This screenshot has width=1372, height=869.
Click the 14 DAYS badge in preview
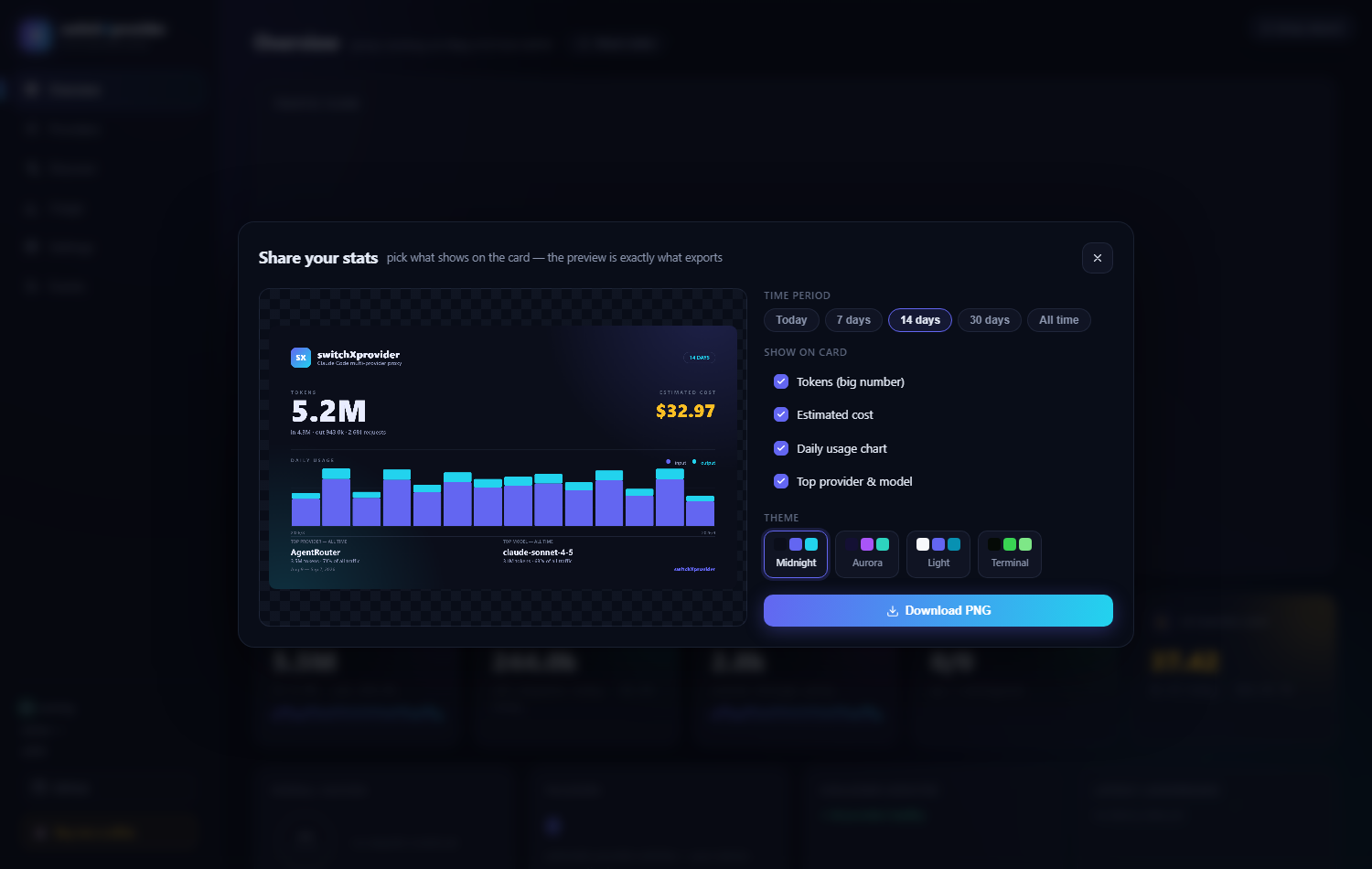700,358
